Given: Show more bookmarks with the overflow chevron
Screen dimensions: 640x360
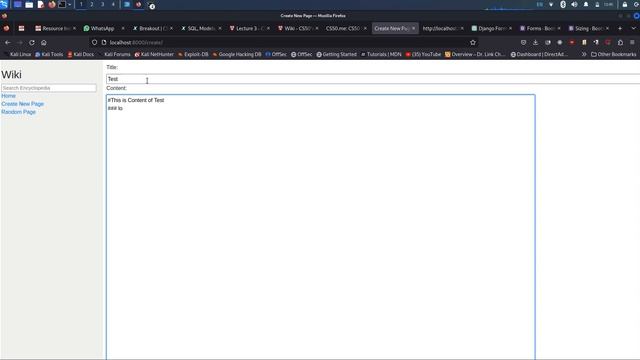Looking at the screenshot, I should click(584, 54).
